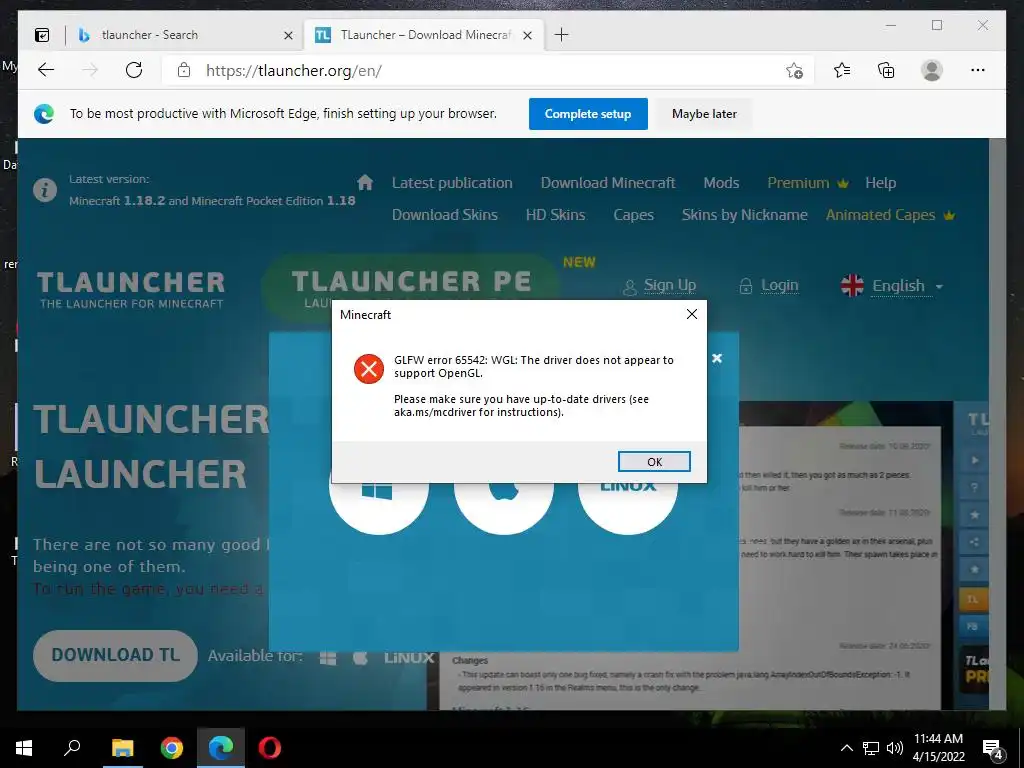Open the notification center icon
The image size is (1024, 768).
pos(993,749)
